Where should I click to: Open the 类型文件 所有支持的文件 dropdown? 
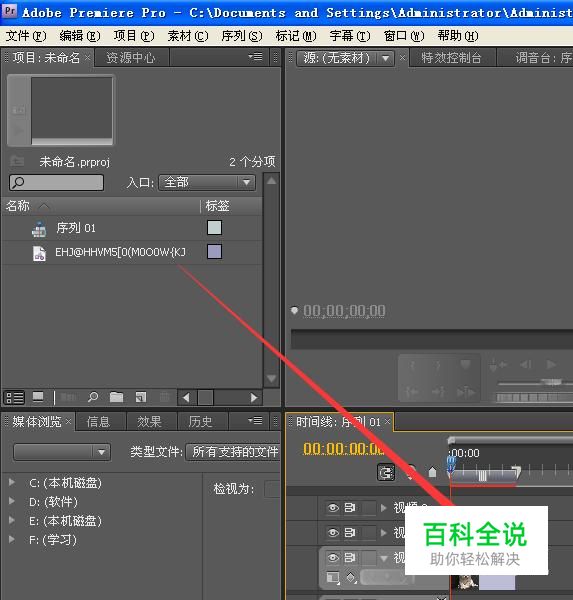(x=233, y=452)
